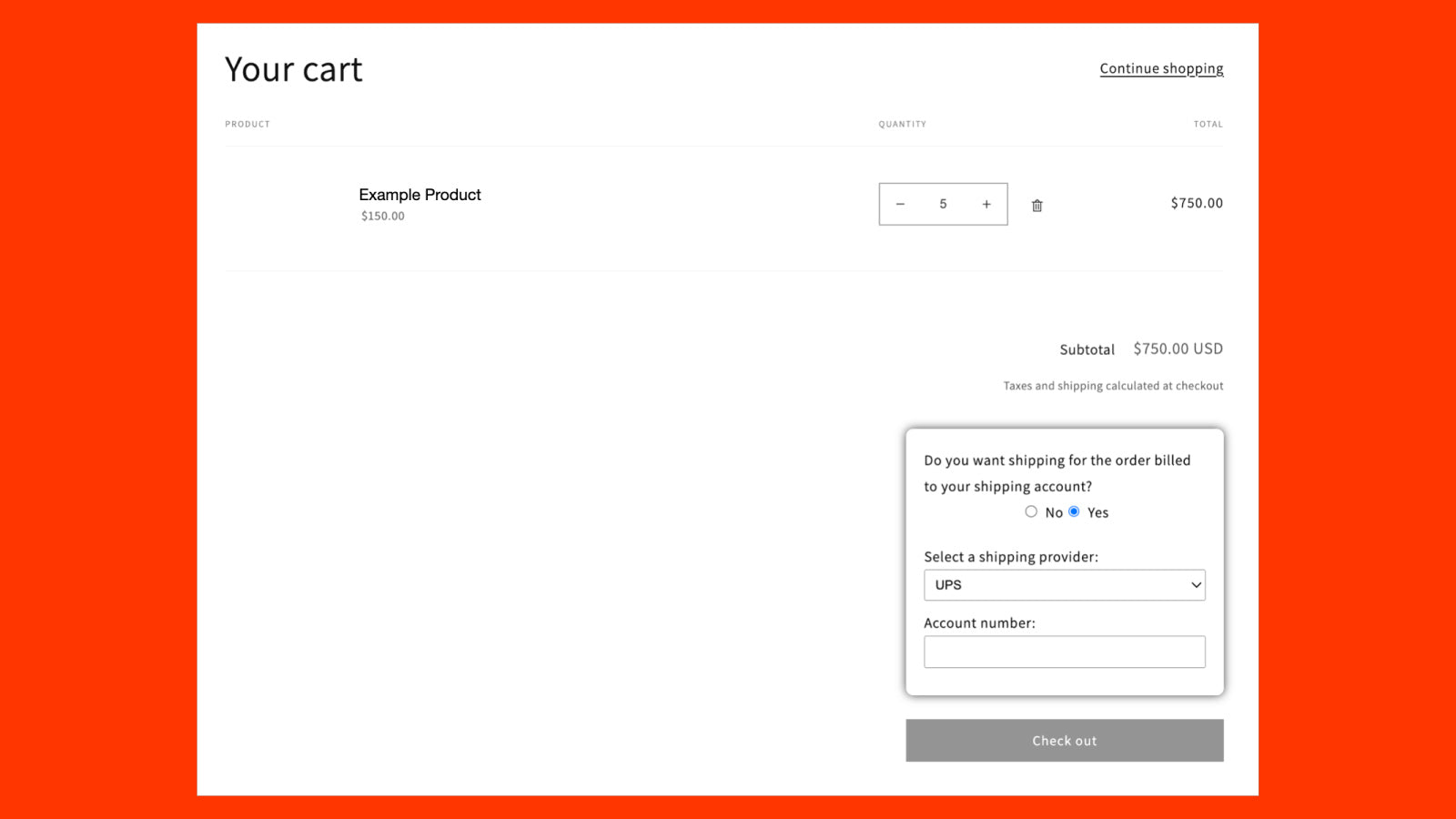The width and height of the screenshot is (1456, 819).
Task: Click the $750.00 USD subtotal amount
Action: 1178,349
